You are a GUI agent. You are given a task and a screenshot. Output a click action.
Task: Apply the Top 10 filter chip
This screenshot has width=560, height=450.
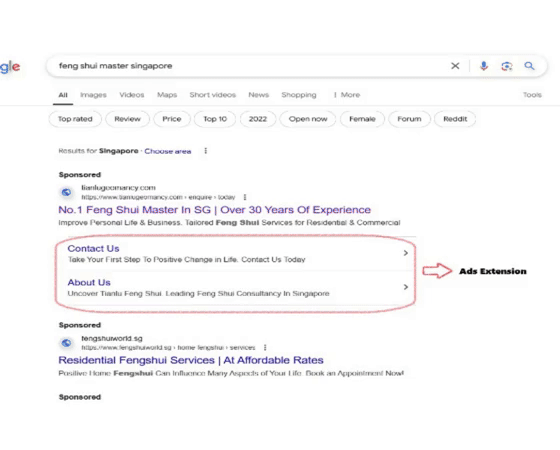pos(215,119)
